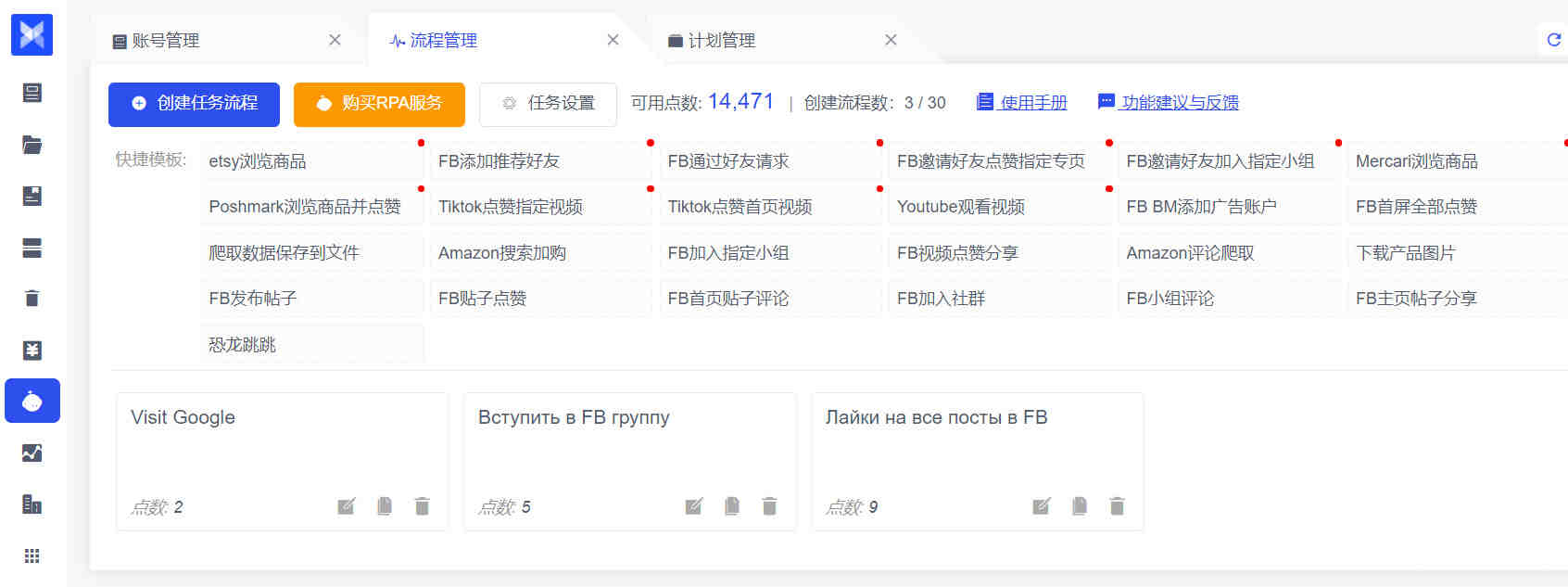Viewport: 1568px width, 587px height.
Task: Open the server stack sidebar icon
Action: pos(32,248)
